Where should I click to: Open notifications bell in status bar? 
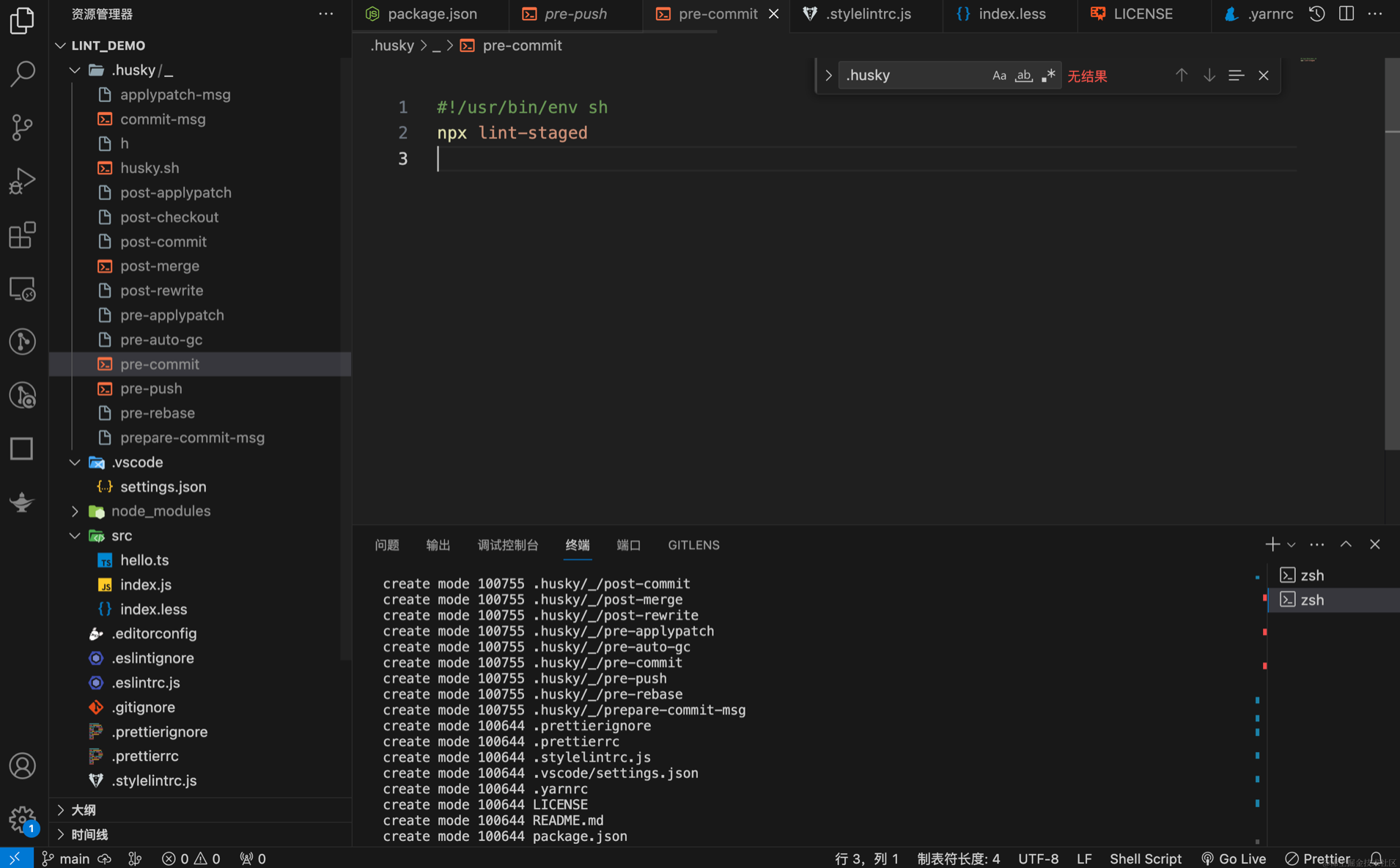click(x=1377, y=858)
